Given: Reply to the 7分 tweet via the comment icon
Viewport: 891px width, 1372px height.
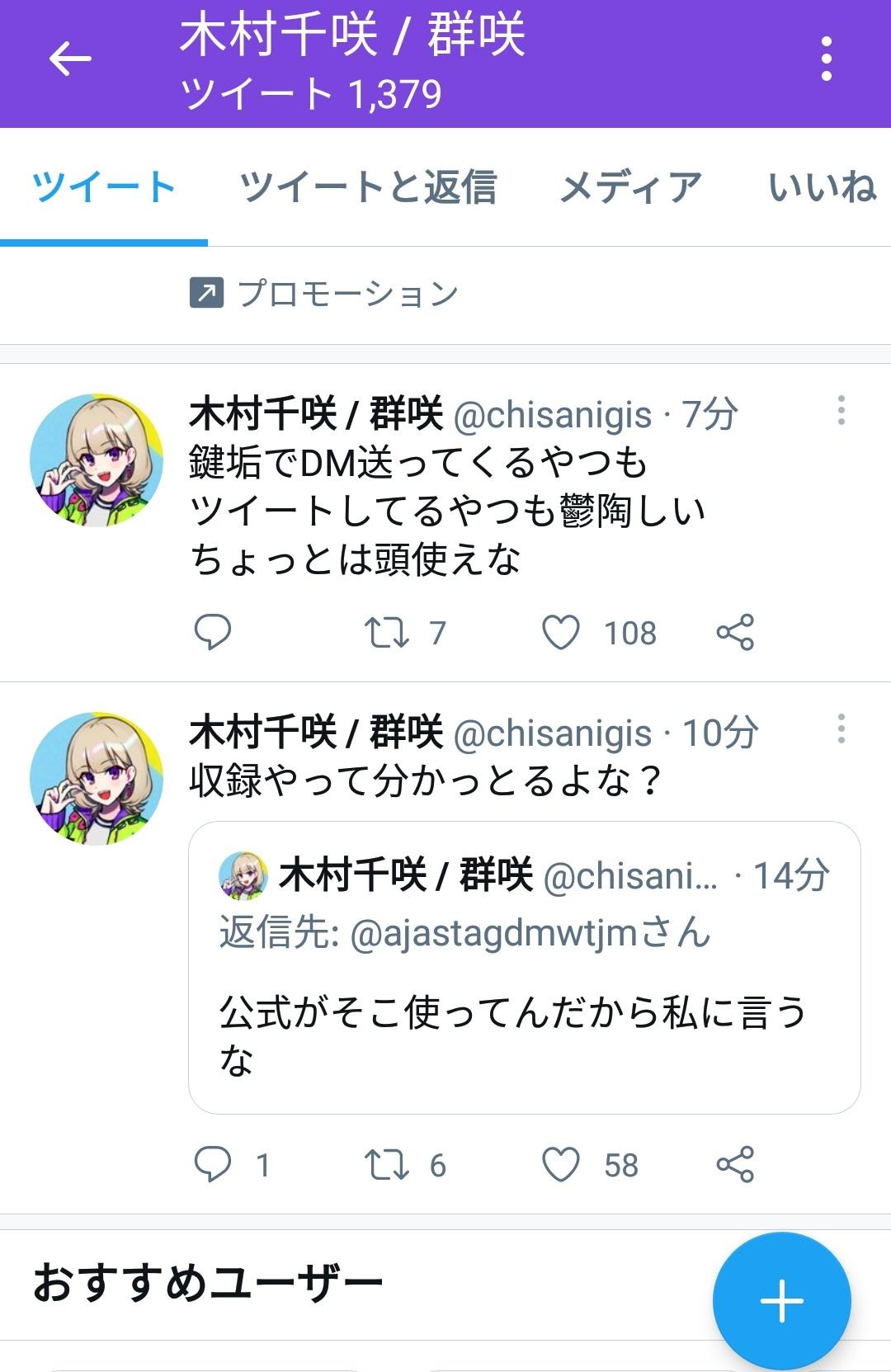Looking at the screenshot, I should pos(212,633).
